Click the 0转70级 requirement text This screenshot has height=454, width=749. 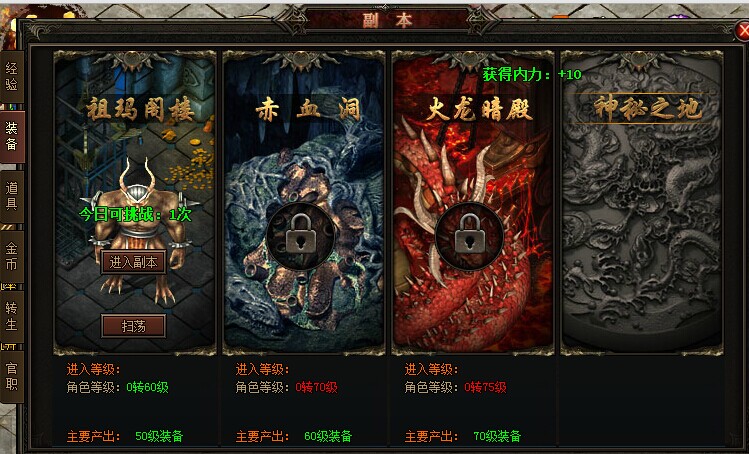coord(316,387)
